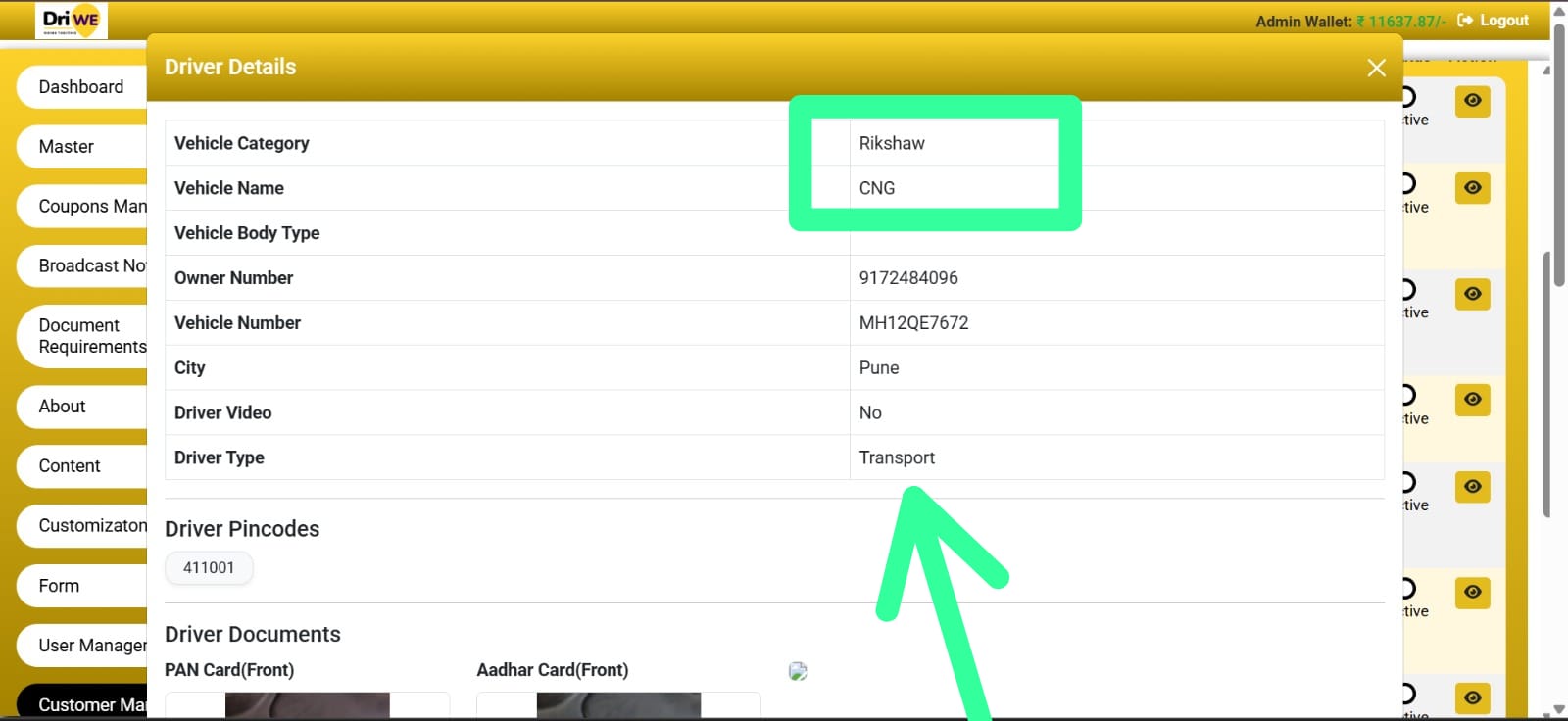
Task: Click the sixth row's eye icon
Action: tap(1472, 593)
